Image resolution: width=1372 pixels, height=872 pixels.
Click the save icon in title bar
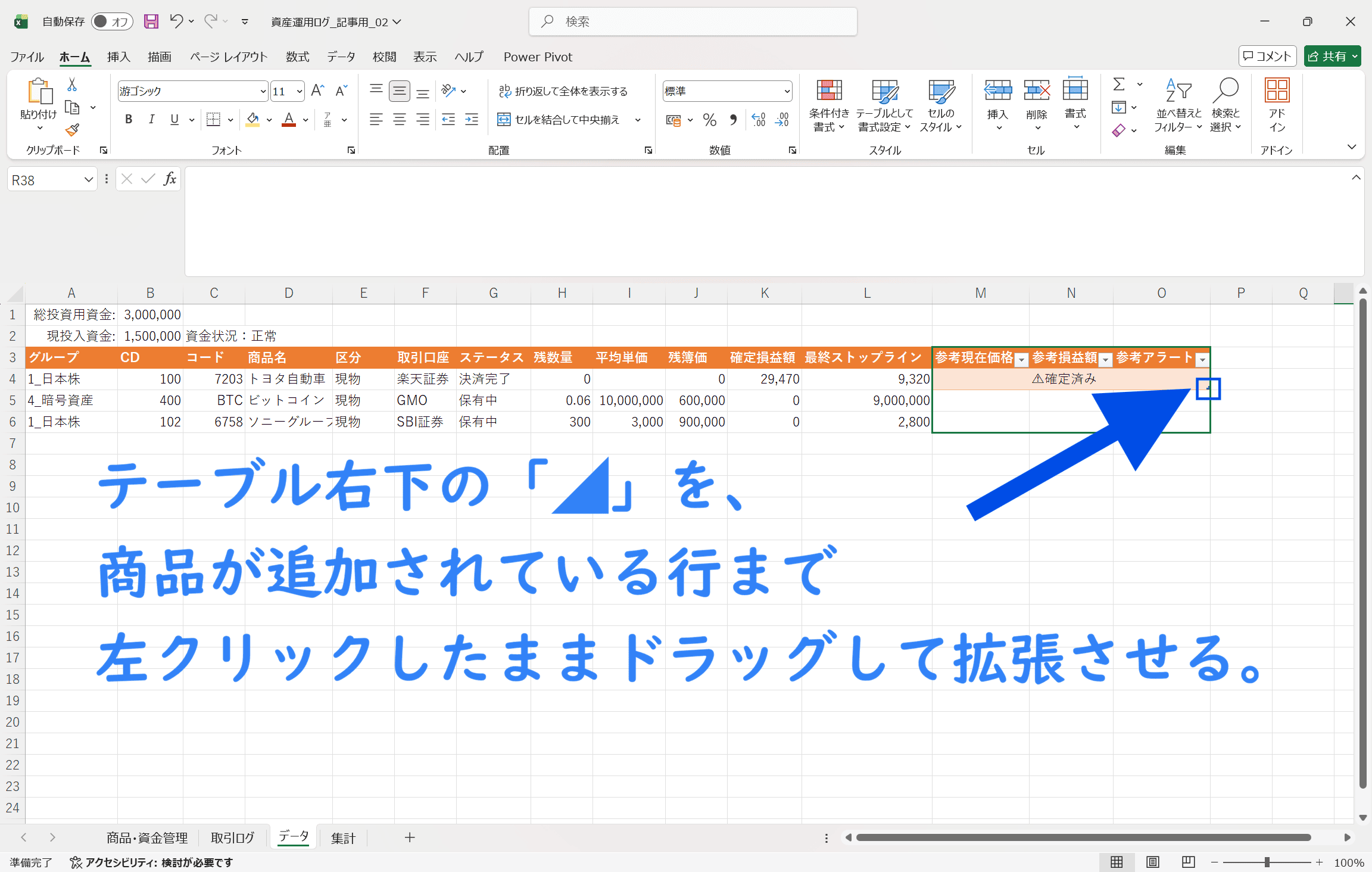[x=151, y=21]
